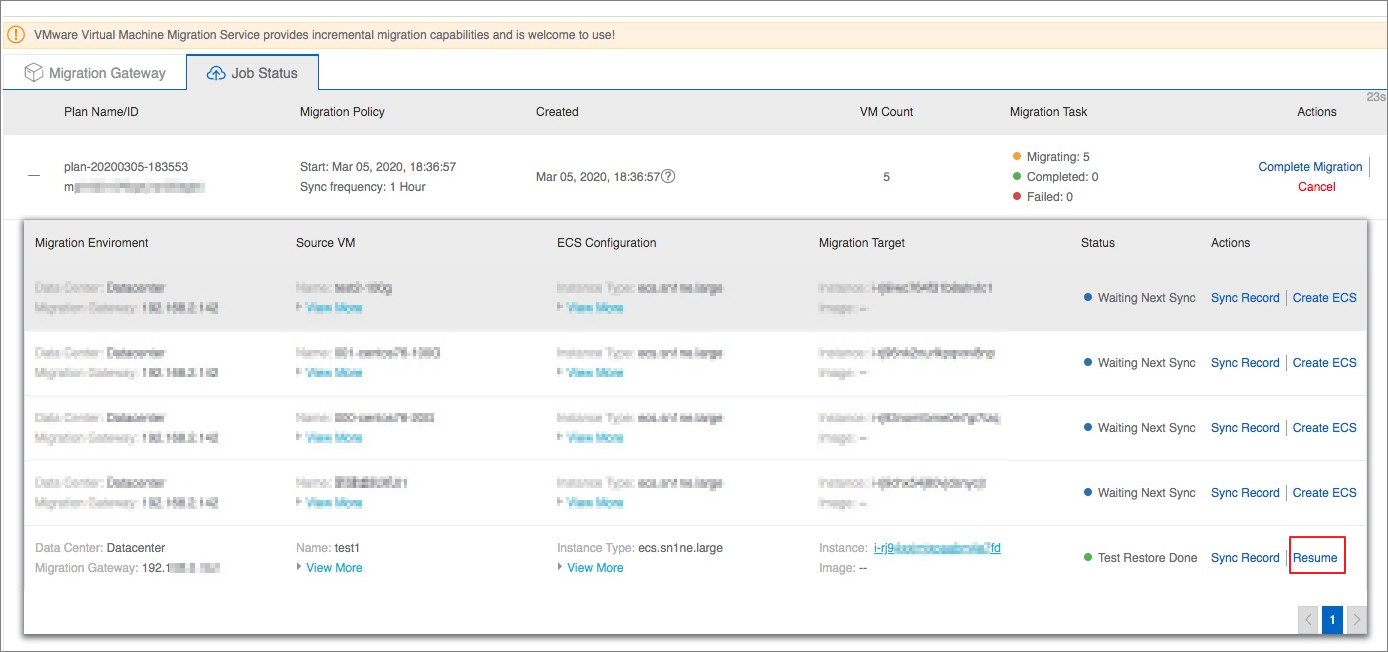Click the Instance Type: ecs.sn1ne.large text
The width and height of the screenshot is (1388, 652).
640,548
